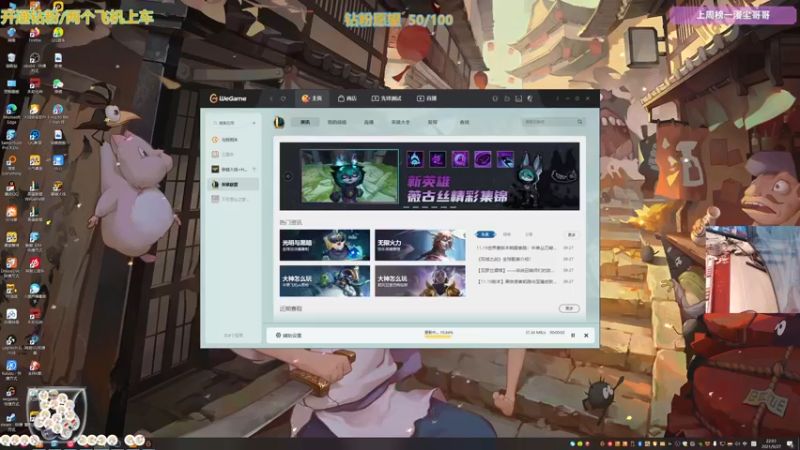This screenshot has height=450, width=800.
Task: Switch to the 资讯 news sub-tab
Action: 305,122
